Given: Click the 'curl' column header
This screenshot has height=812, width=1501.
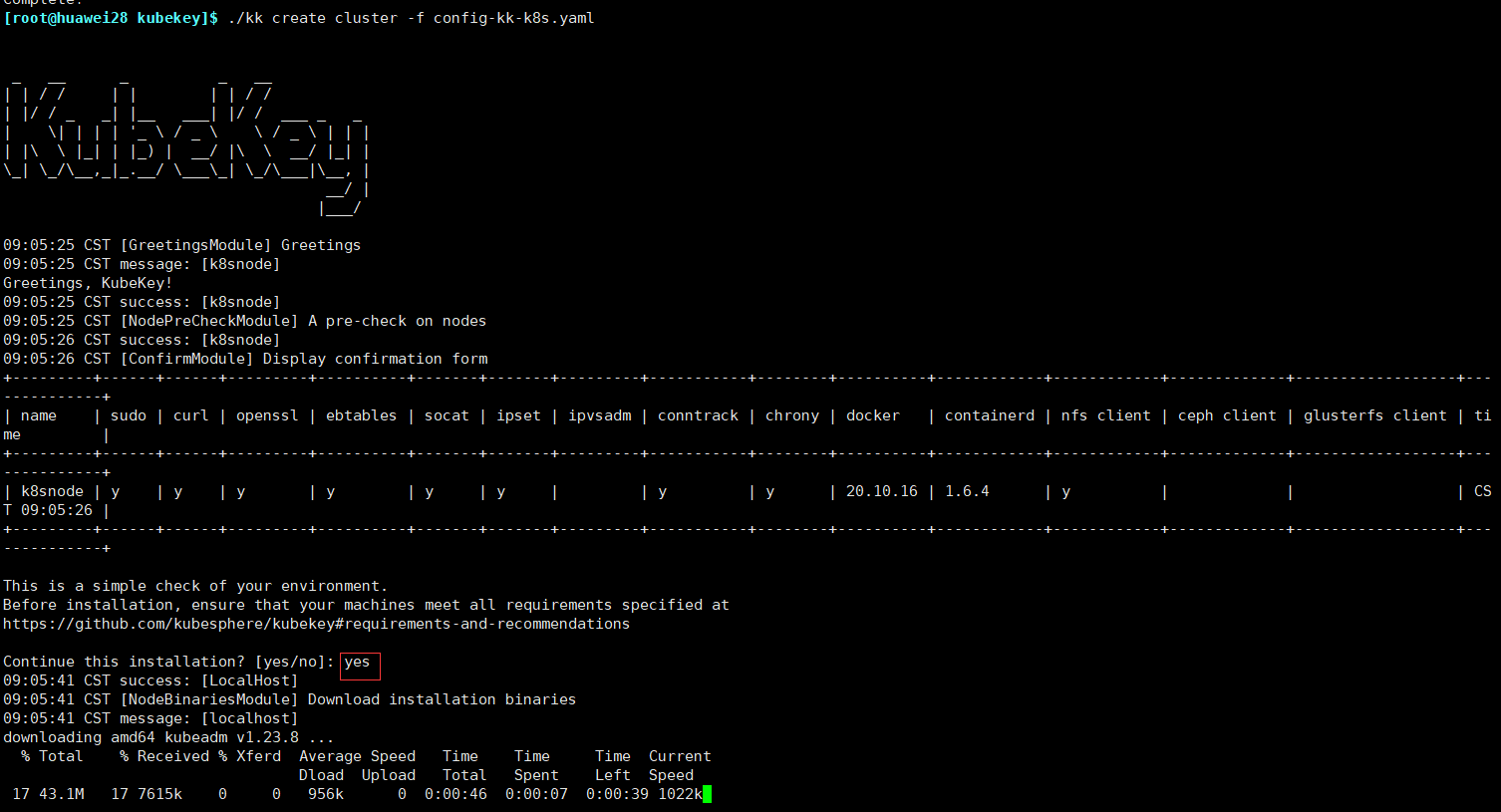Looking at the screenshot, I should pyautogui.click(x=191, y=415).
